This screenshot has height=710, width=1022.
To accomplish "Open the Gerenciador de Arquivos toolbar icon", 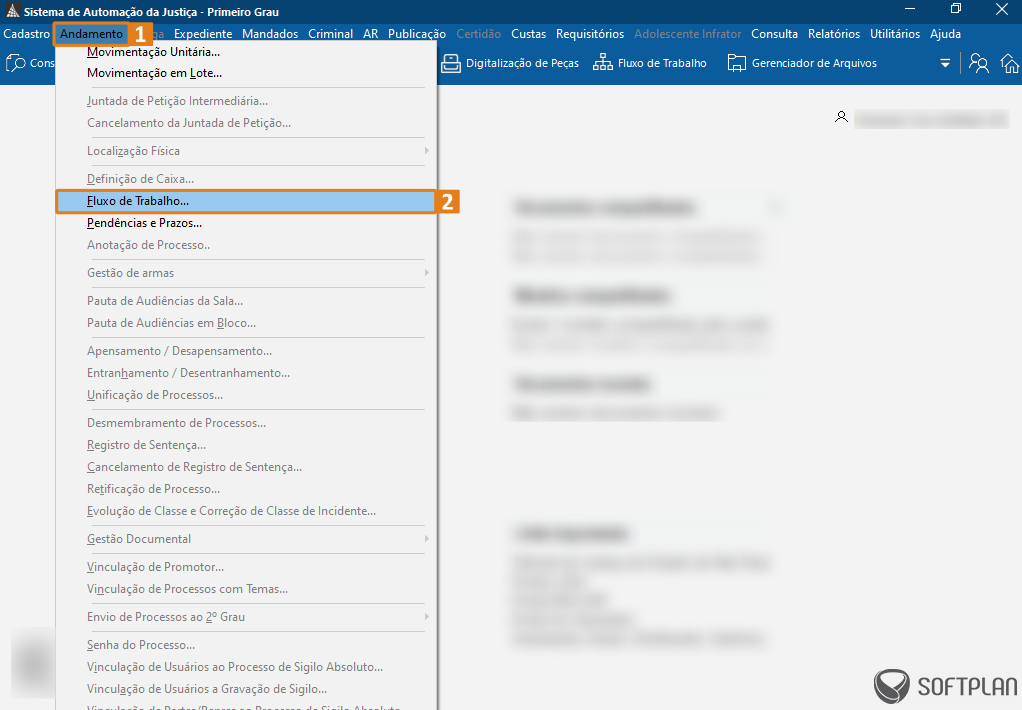I will point(737,63).
